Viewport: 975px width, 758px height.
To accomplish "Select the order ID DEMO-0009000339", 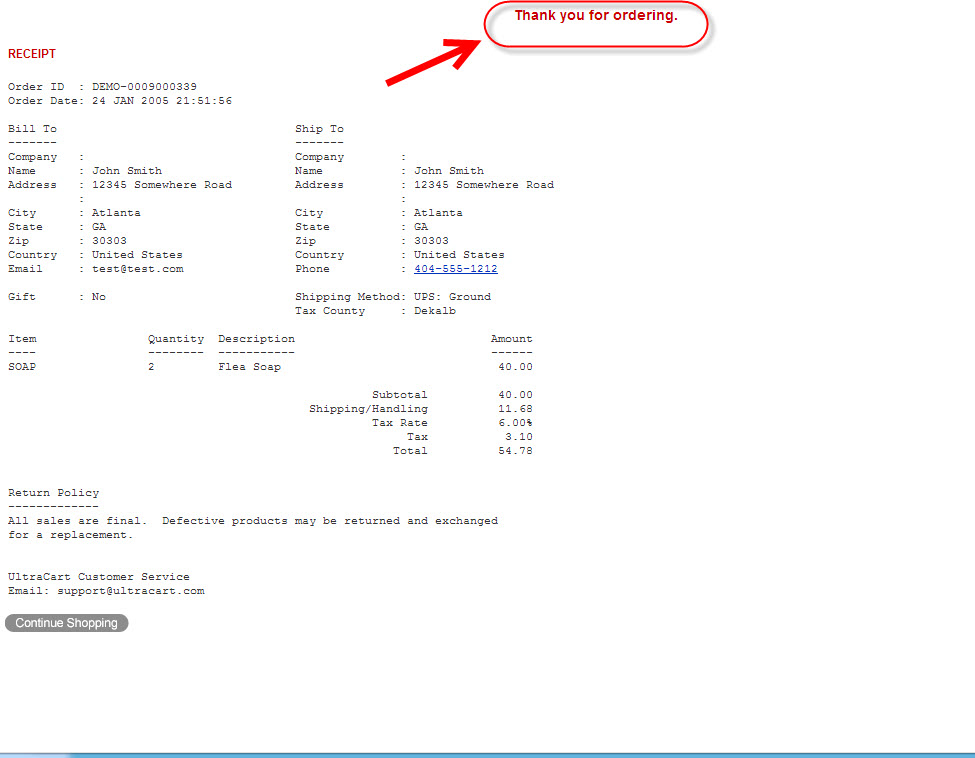I will 144,86.
